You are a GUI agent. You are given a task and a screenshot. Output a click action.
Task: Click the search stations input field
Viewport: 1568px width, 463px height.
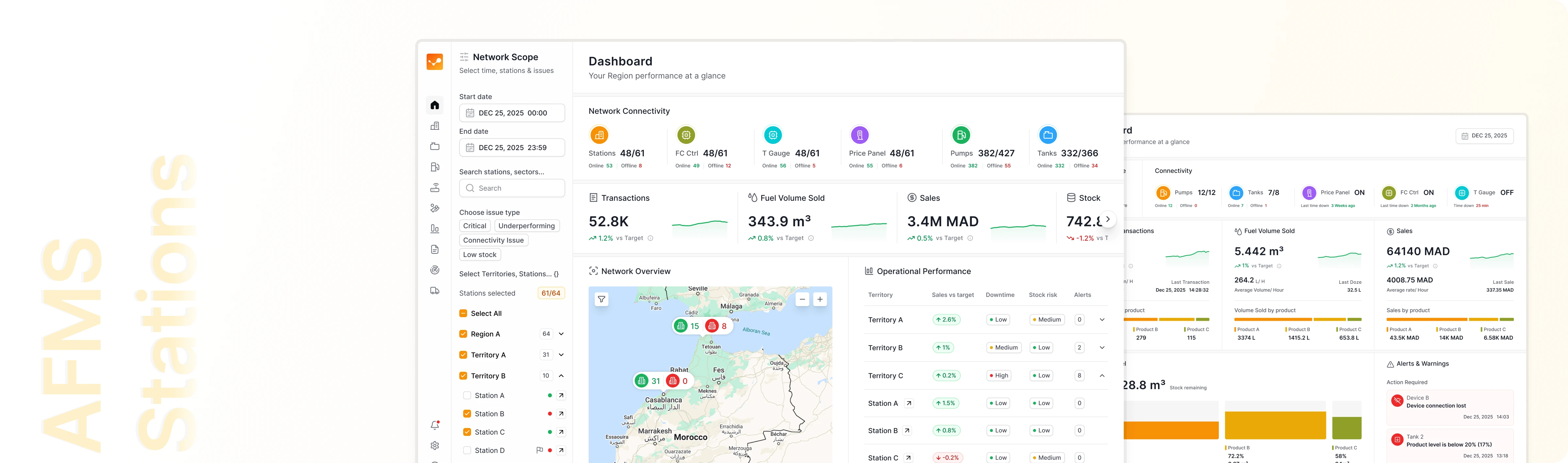(x=512, y=188)
